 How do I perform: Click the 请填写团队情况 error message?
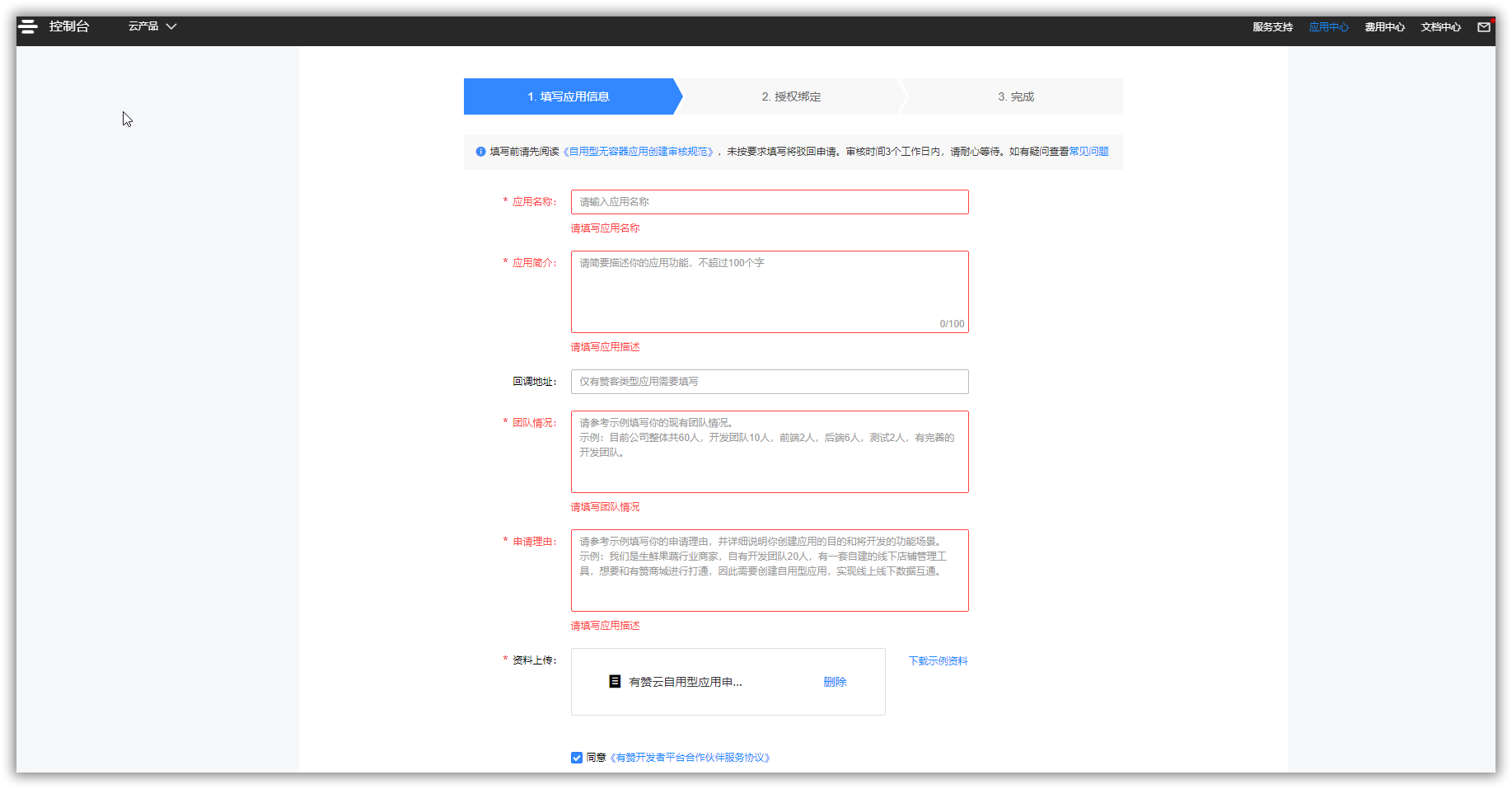coord(605,507)
